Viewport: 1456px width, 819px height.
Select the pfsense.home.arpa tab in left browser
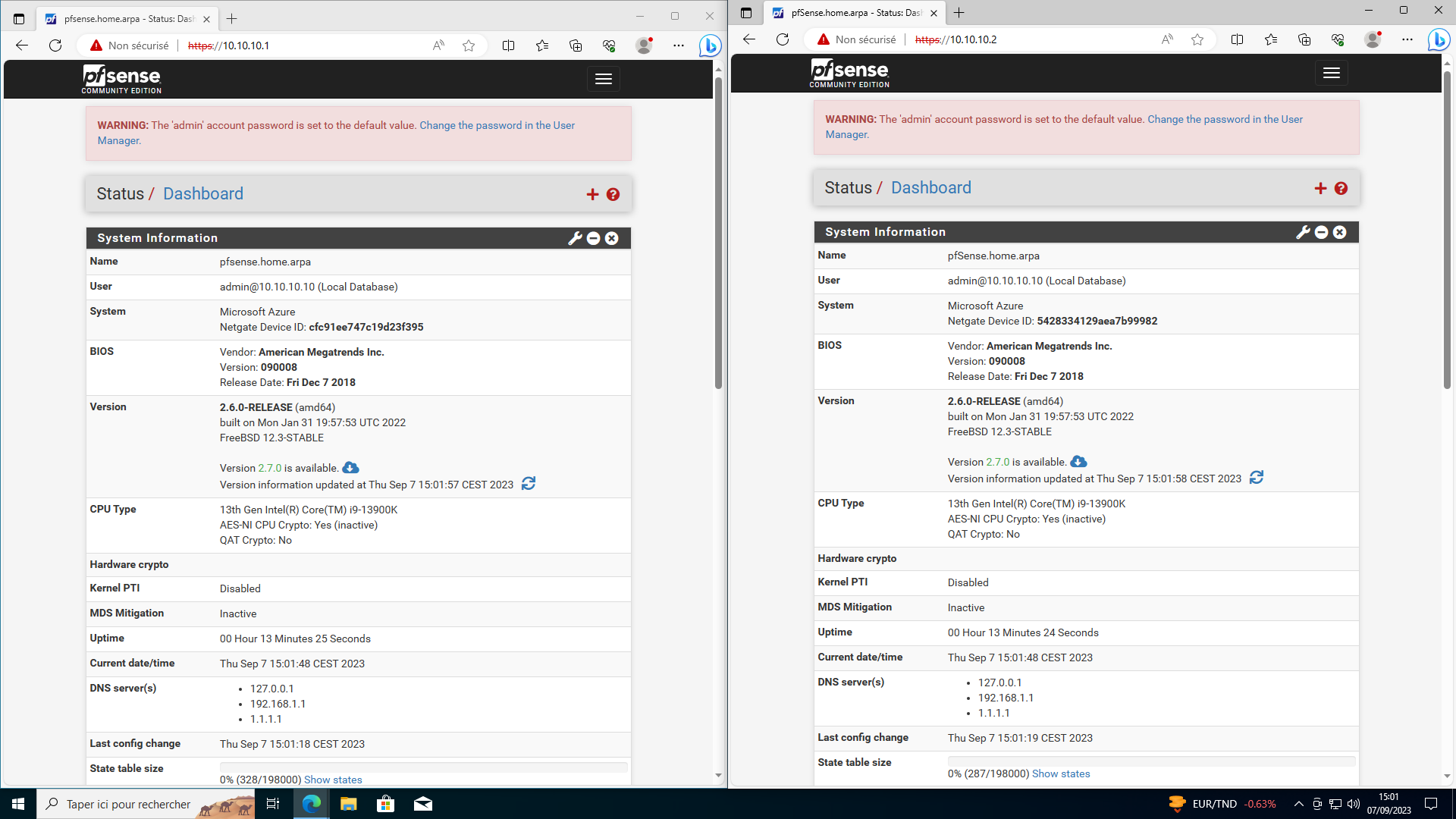point(125,18)
